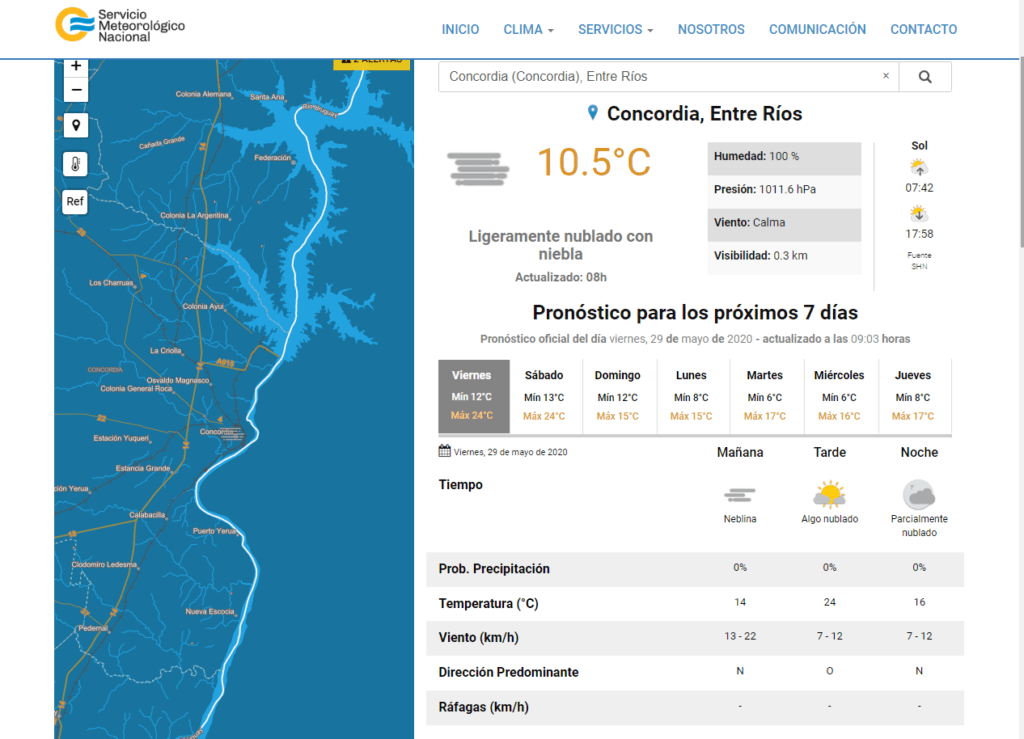Screen dimensions: 1024x739
Task: Click the Colonia Ayuí label on map
Action: pyautogui.click(x=202, y=306)
